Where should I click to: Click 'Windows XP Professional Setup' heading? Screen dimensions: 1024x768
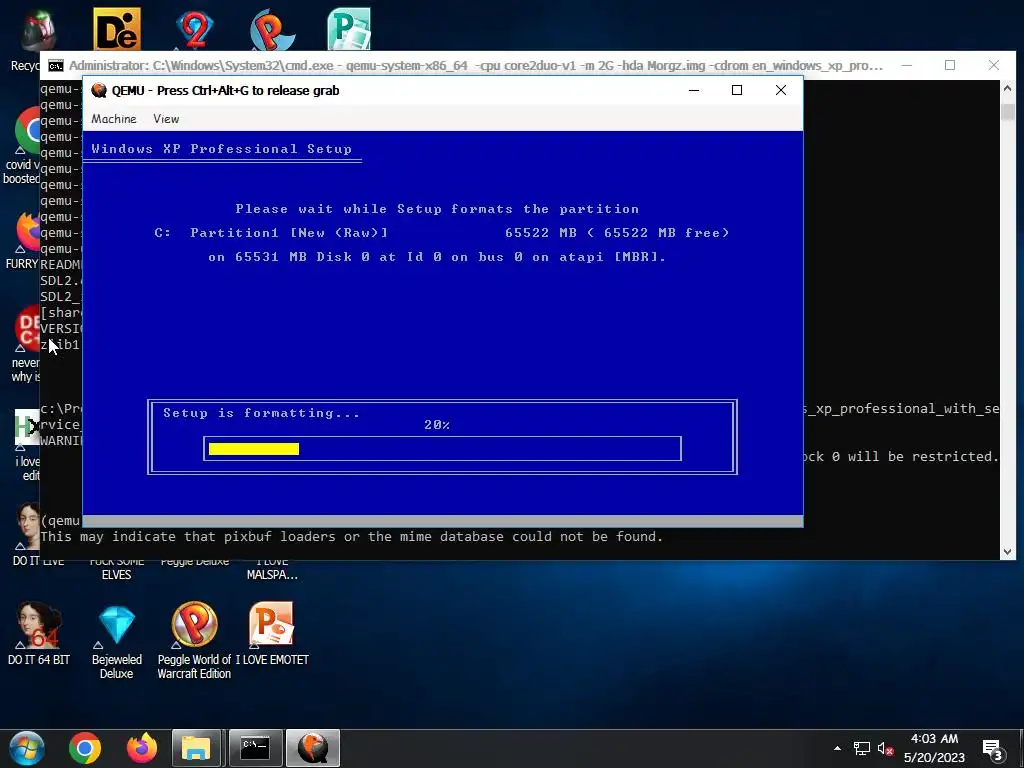(221, 149)
